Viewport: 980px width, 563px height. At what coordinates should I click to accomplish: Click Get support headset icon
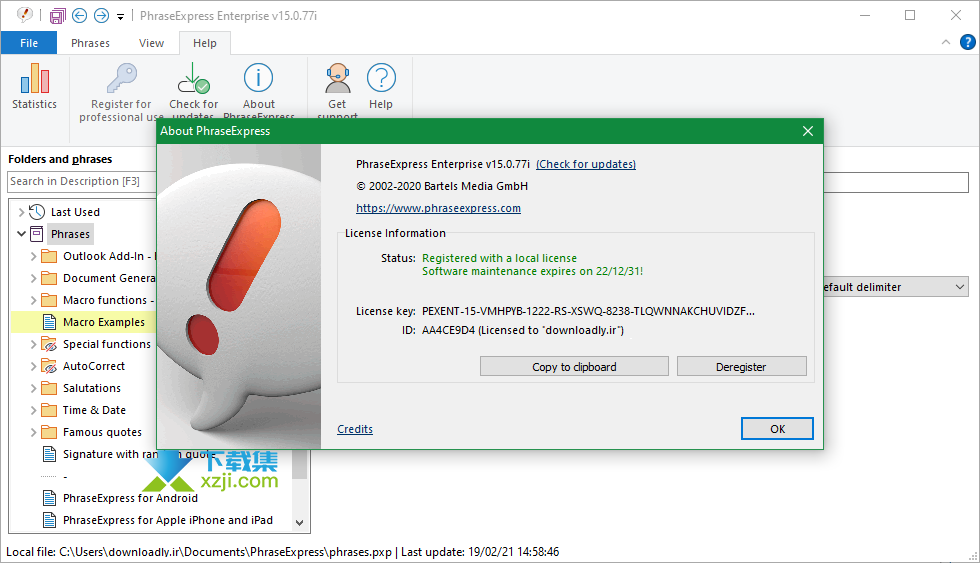click(338, 79)
